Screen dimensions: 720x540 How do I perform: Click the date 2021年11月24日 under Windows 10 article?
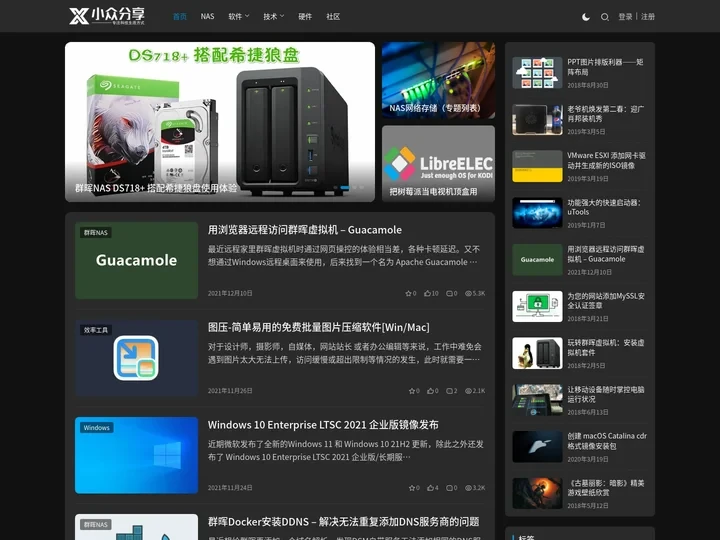pos(230,488)
